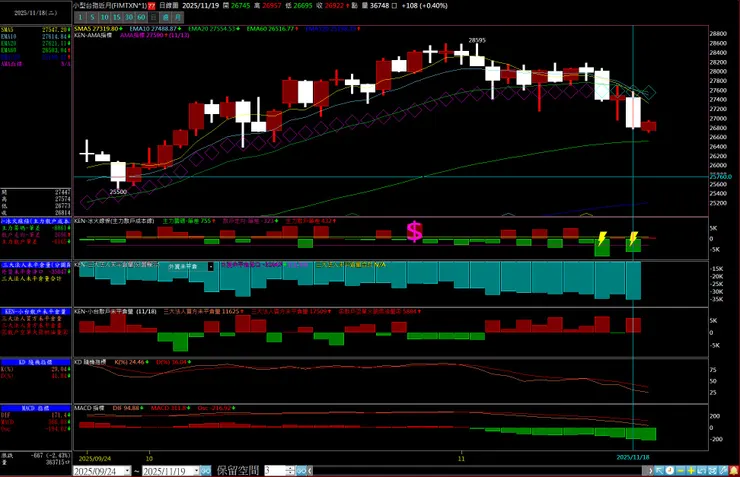Select the daily (日) timeframe button
This screenshot has height=477, width=740.
click(x=153, y=17)
